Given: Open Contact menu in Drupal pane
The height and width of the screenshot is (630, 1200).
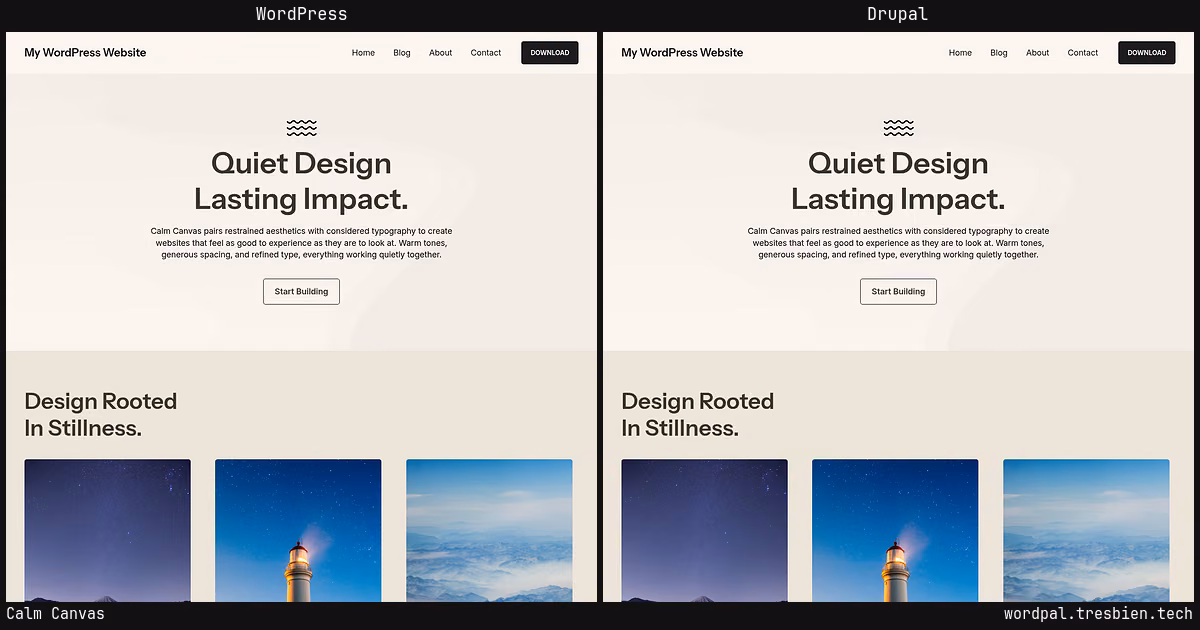Looking at the screenshot, I should tap(1083, 53).
